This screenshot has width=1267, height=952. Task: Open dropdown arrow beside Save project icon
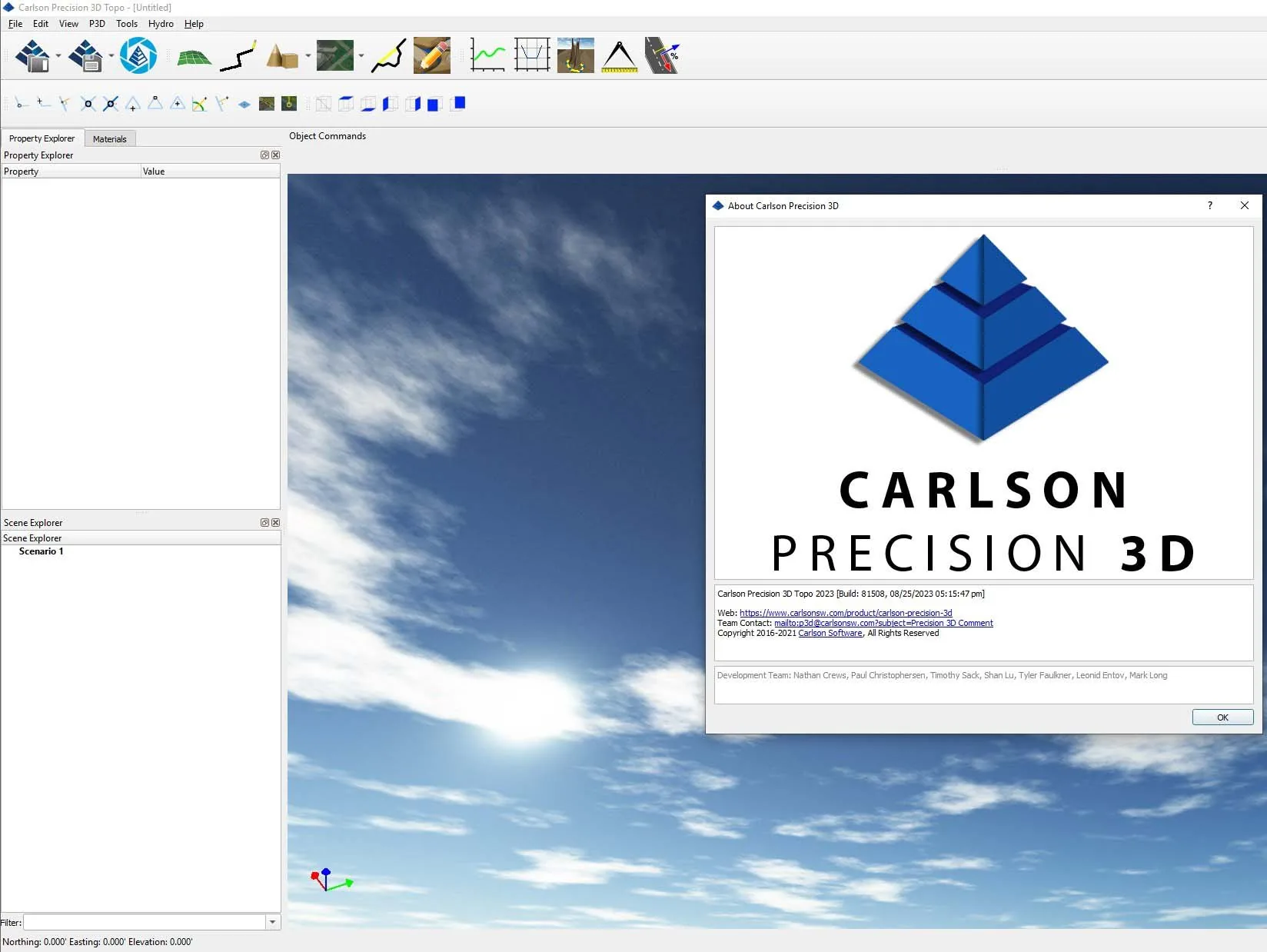coord(111,55)
